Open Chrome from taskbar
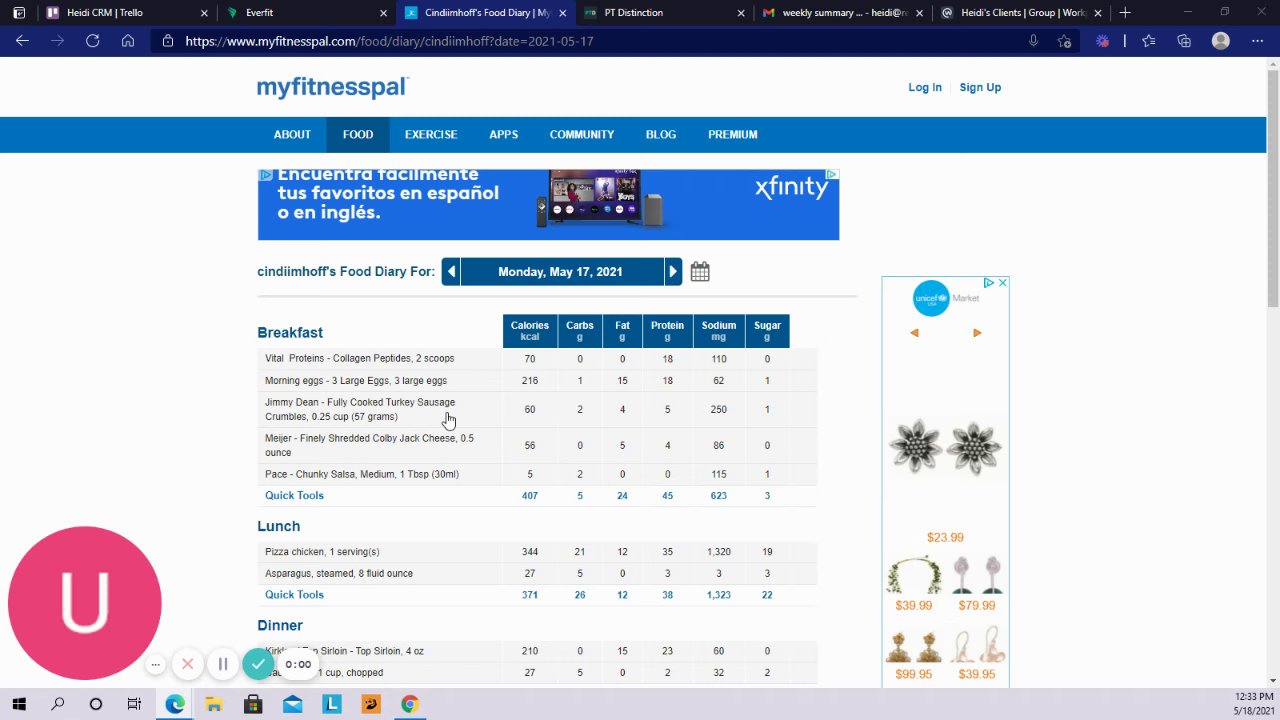The image size is (1280, 720). click(x=409, y=704)
